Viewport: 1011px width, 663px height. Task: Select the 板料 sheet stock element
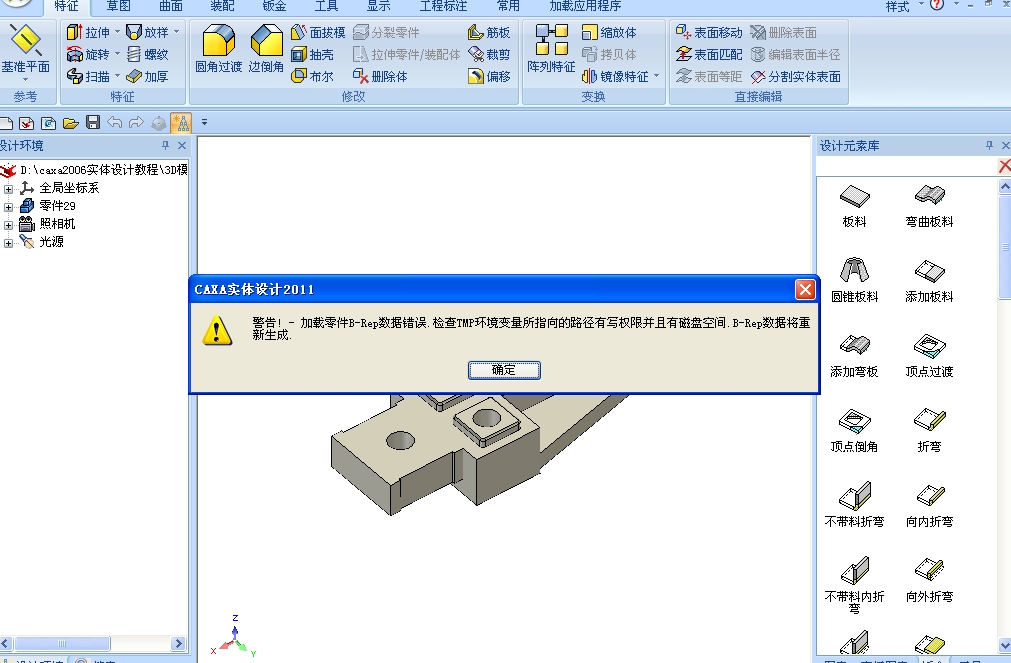854,206
